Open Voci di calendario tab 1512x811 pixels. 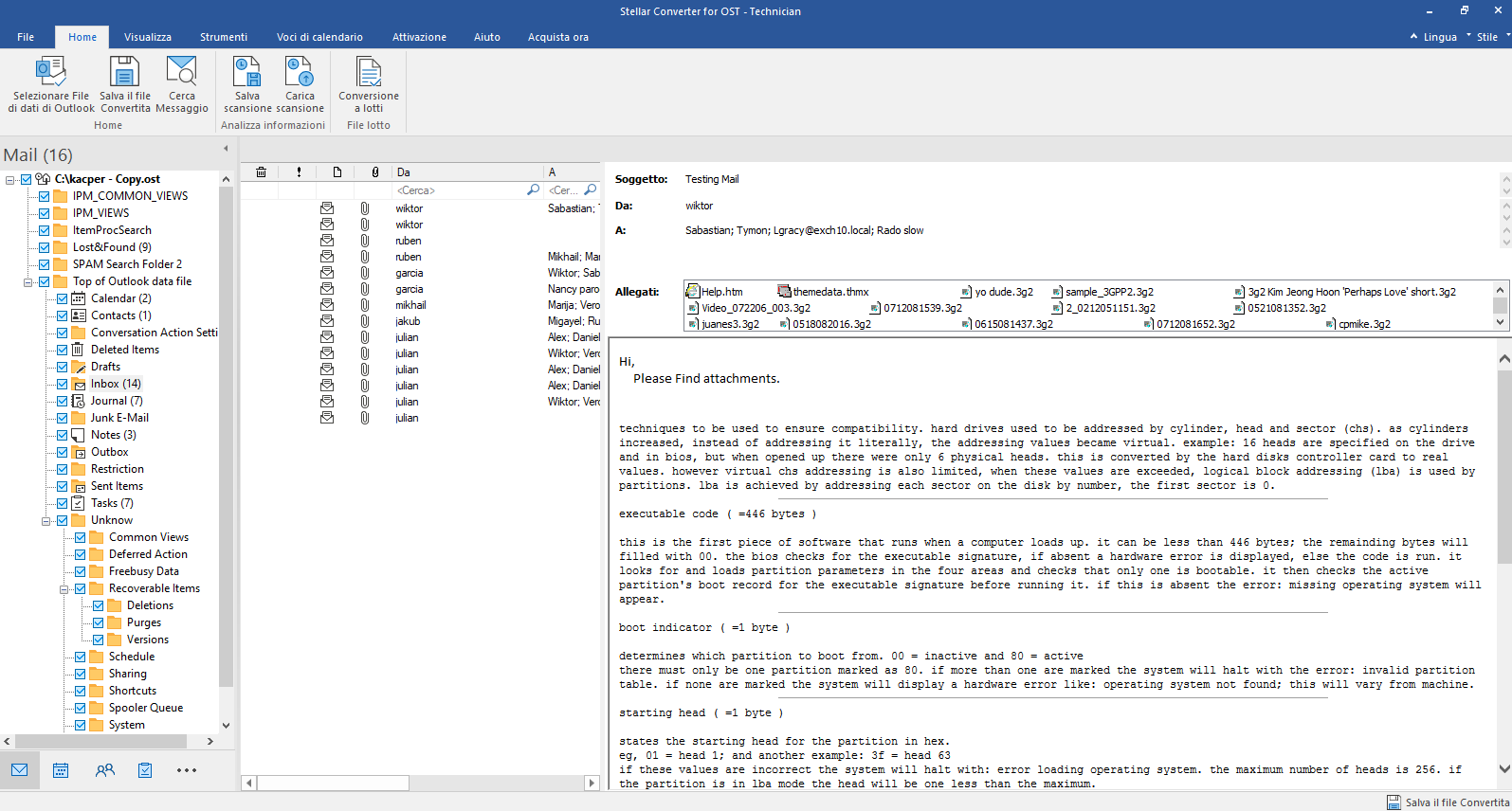point(319,37)
